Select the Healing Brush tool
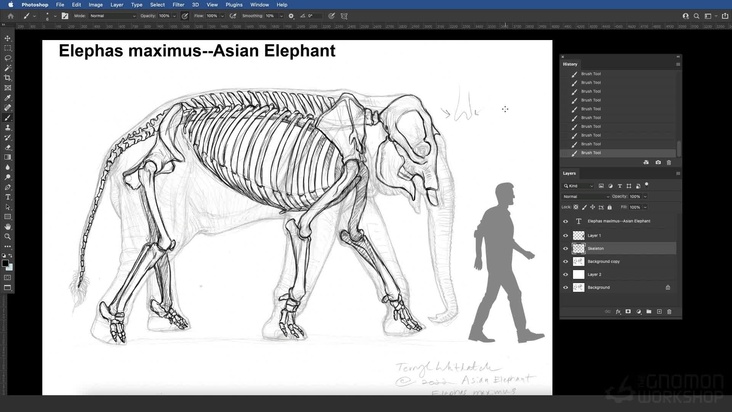 pyautogui.click(x=7, y=108)
